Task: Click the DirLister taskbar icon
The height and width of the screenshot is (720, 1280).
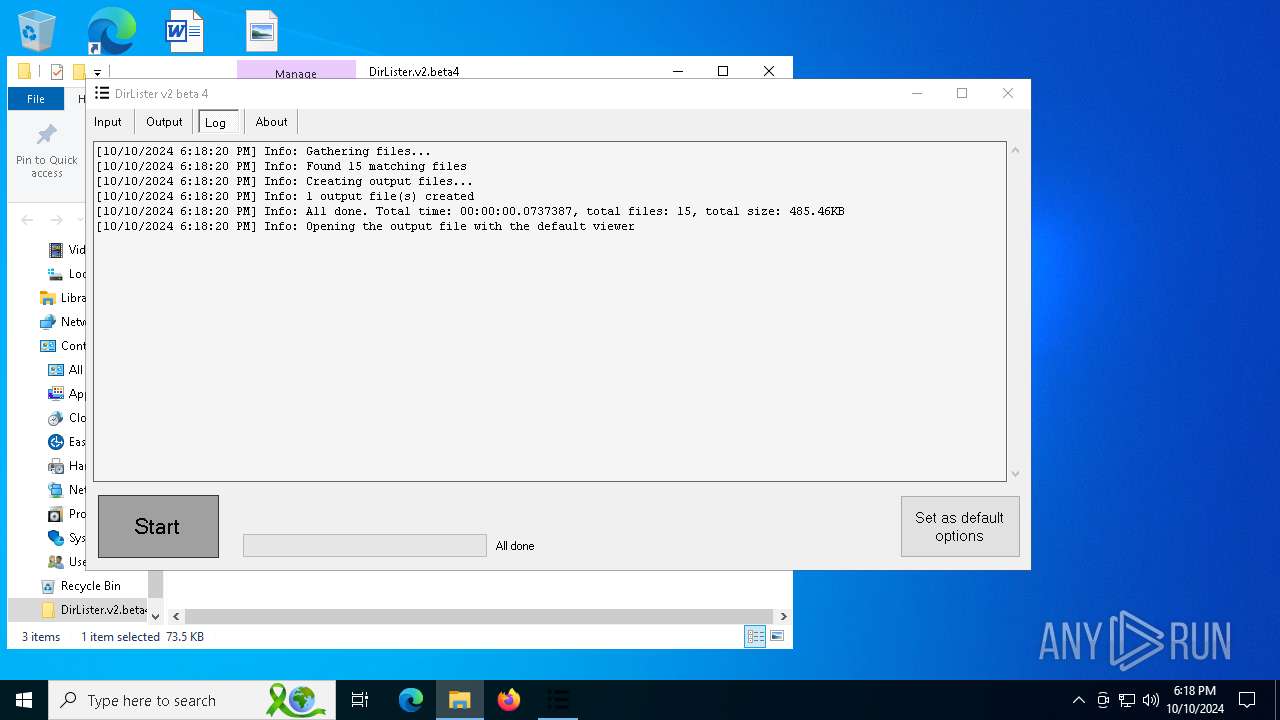Action: pyautogui.click(x=558, y=700)
